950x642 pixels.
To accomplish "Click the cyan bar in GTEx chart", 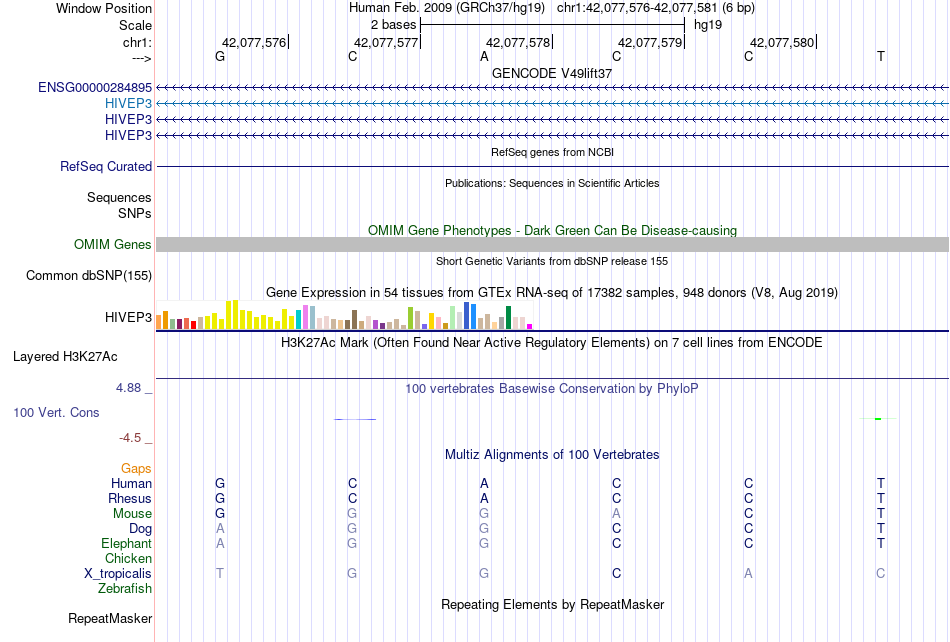I will [x=298, y=320].
